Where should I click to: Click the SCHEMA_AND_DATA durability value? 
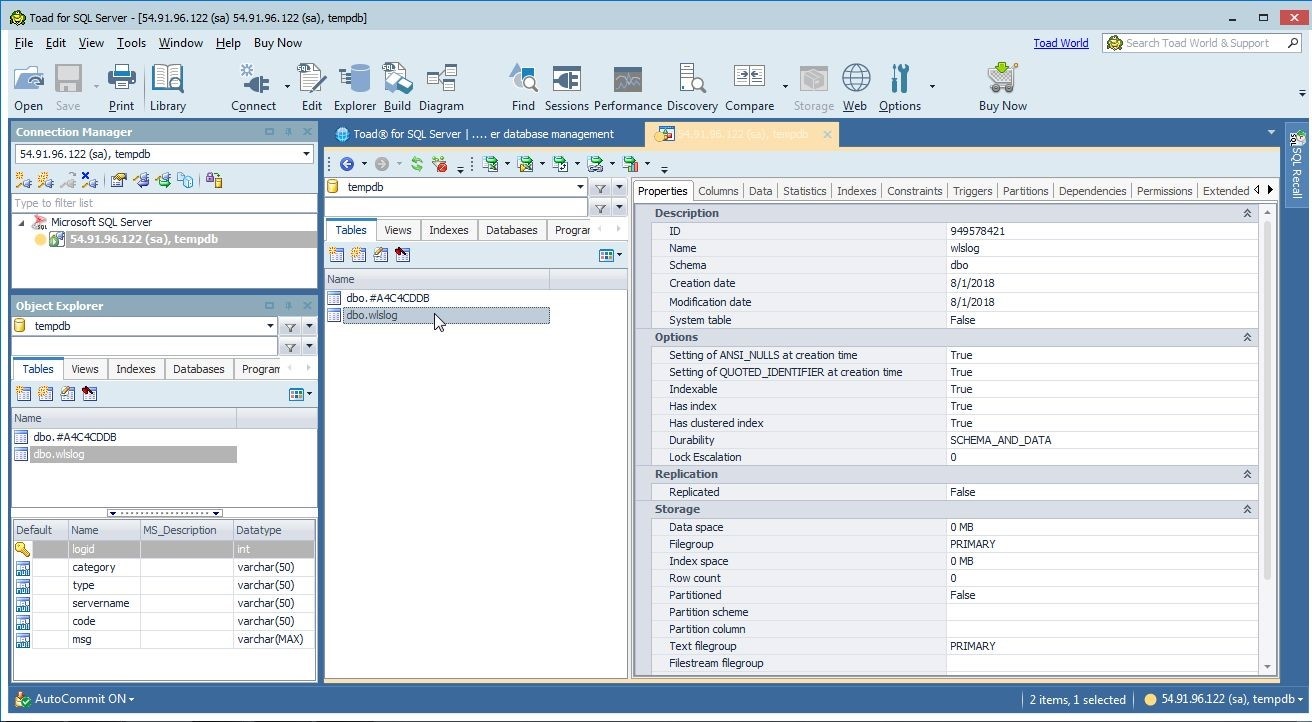click(1000, 440)
